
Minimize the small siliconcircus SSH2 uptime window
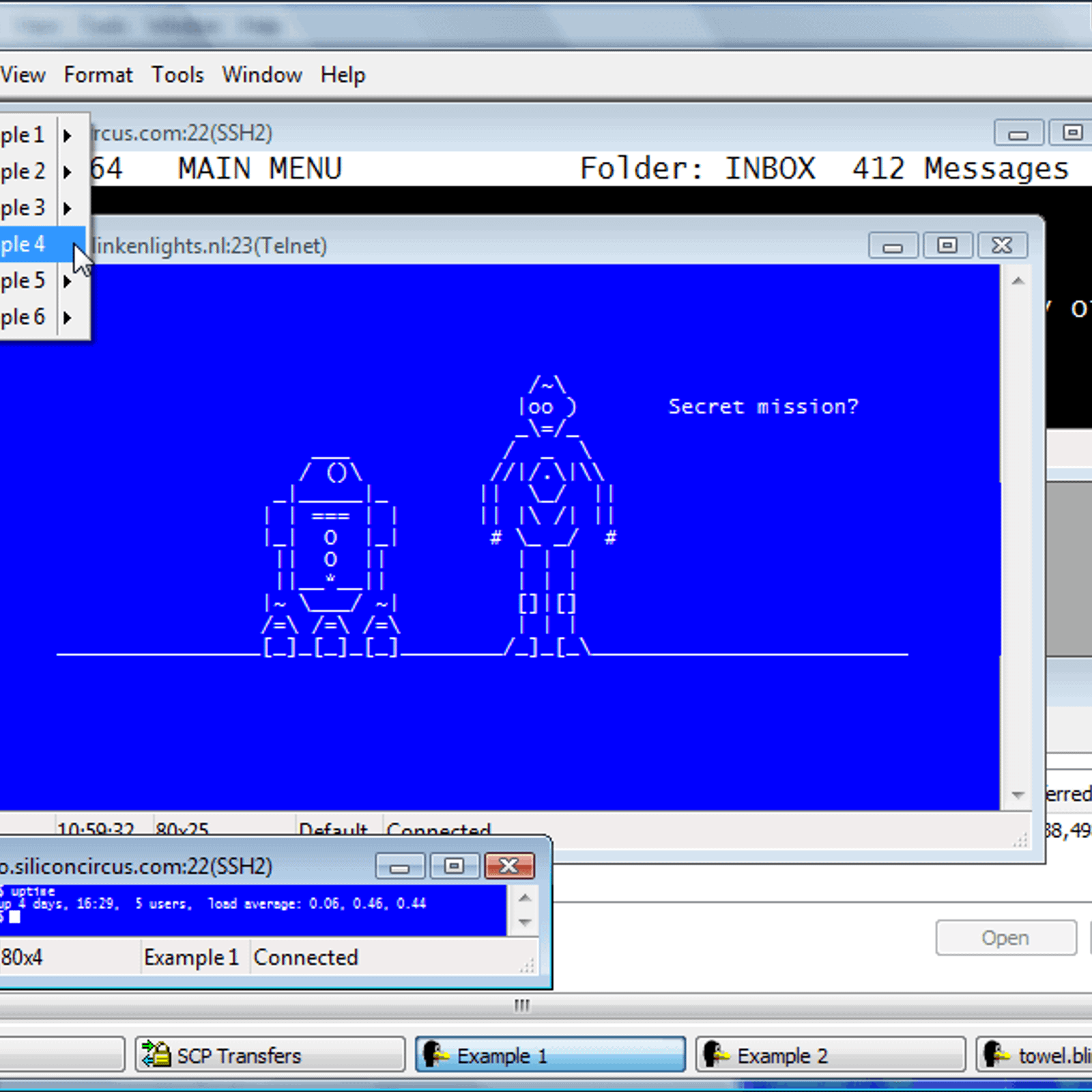(400, 866)
